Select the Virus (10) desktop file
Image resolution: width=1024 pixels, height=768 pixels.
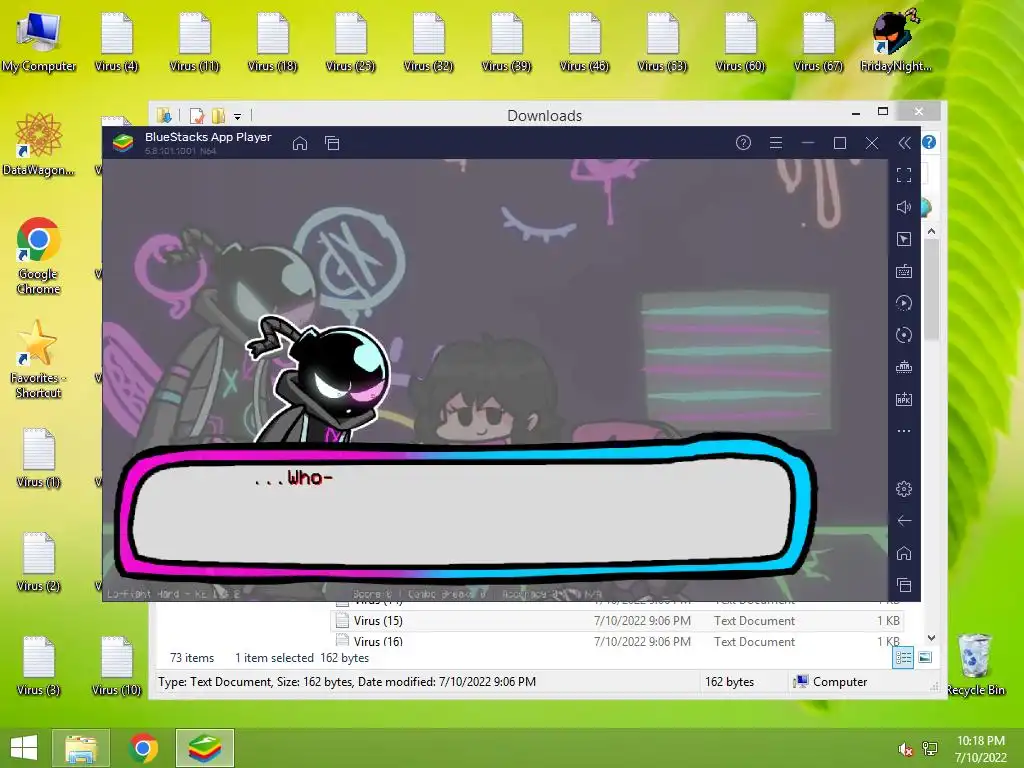(116, 666)
